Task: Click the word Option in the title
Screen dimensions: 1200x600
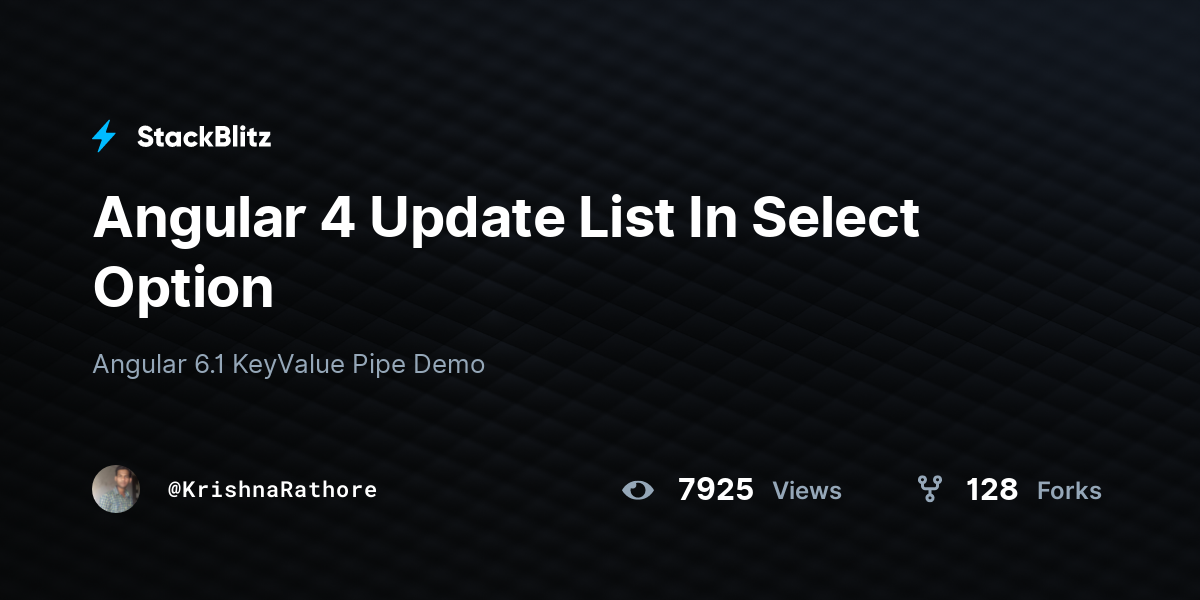Action: 183,288
